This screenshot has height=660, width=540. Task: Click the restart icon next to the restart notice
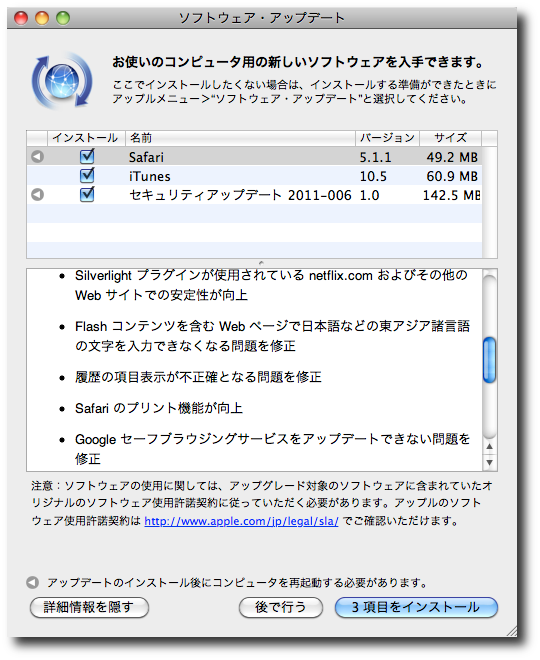[x=32, y=583]
